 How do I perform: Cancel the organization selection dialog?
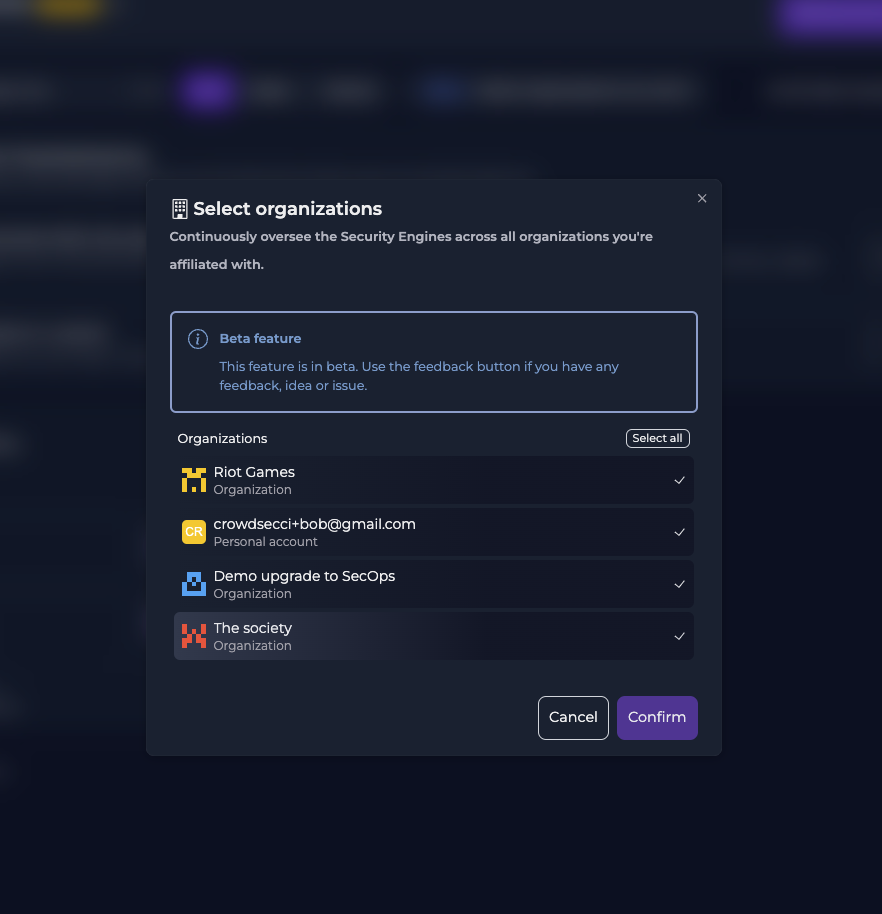pos(573,717)
